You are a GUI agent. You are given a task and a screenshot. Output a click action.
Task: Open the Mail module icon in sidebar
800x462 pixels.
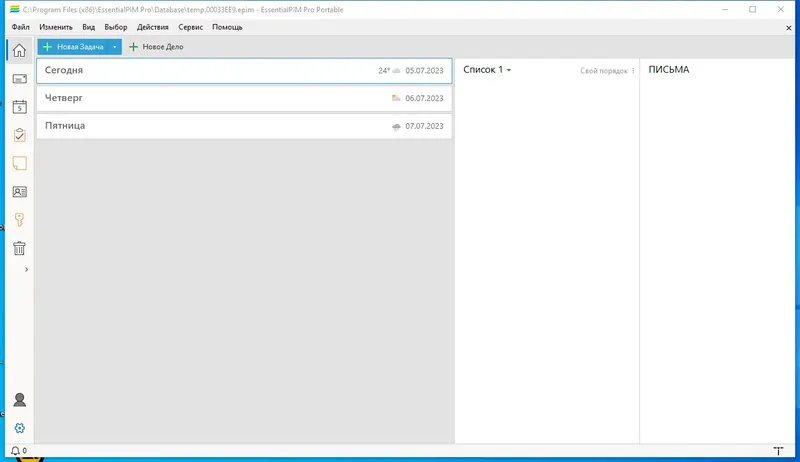19,79
